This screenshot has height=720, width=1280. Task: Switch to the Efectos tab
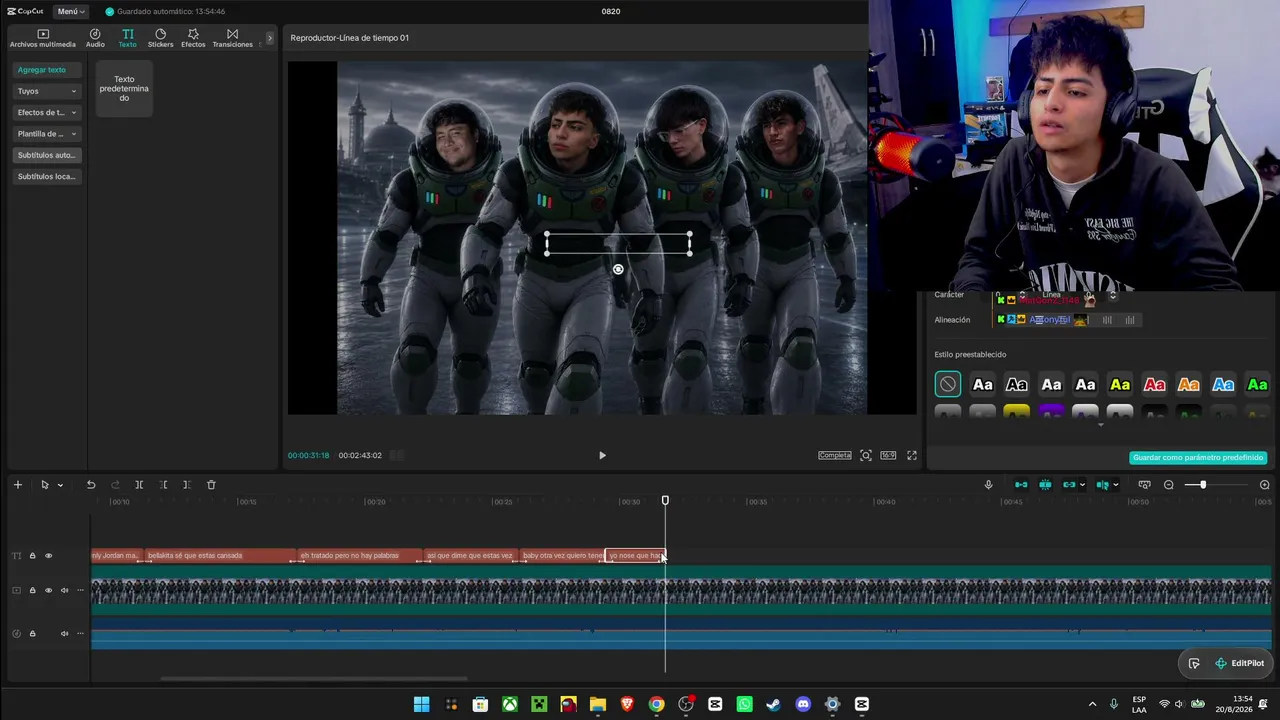pyautogui.click(x=193, y=38)
